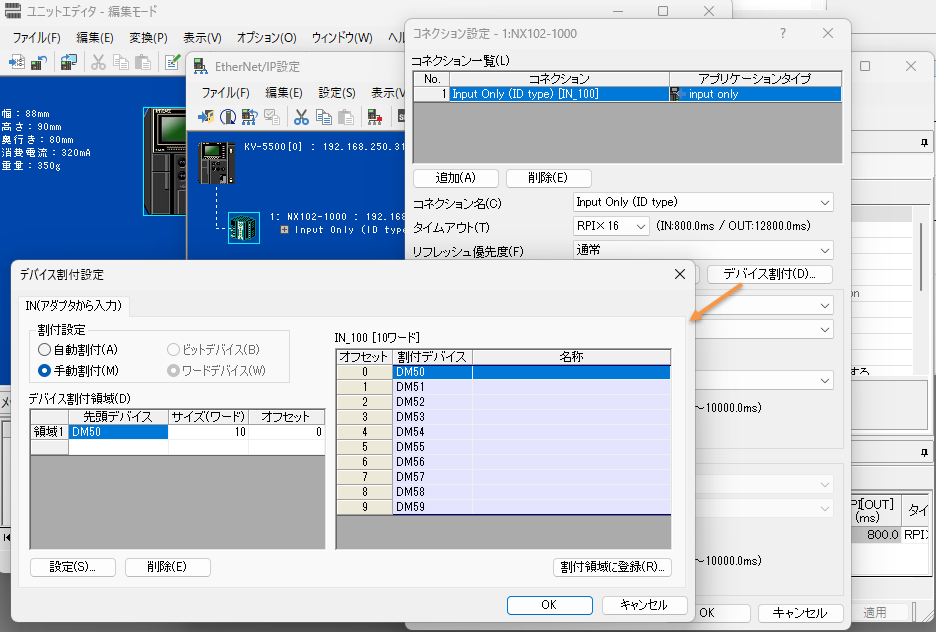Select the 自動割付(A) radio button
This screenshot has height=632, width=936.
44,350
